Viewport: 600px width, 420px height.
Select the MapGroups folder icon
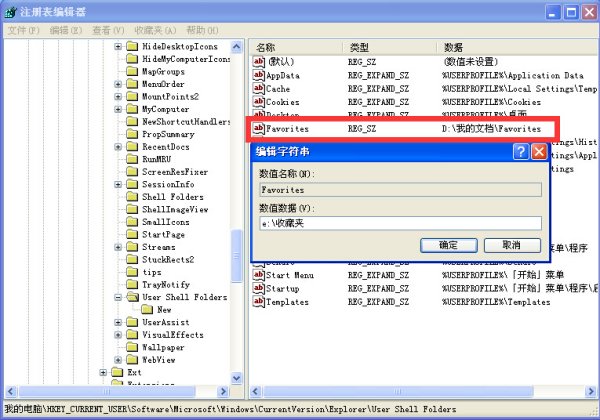coord(132,72)
